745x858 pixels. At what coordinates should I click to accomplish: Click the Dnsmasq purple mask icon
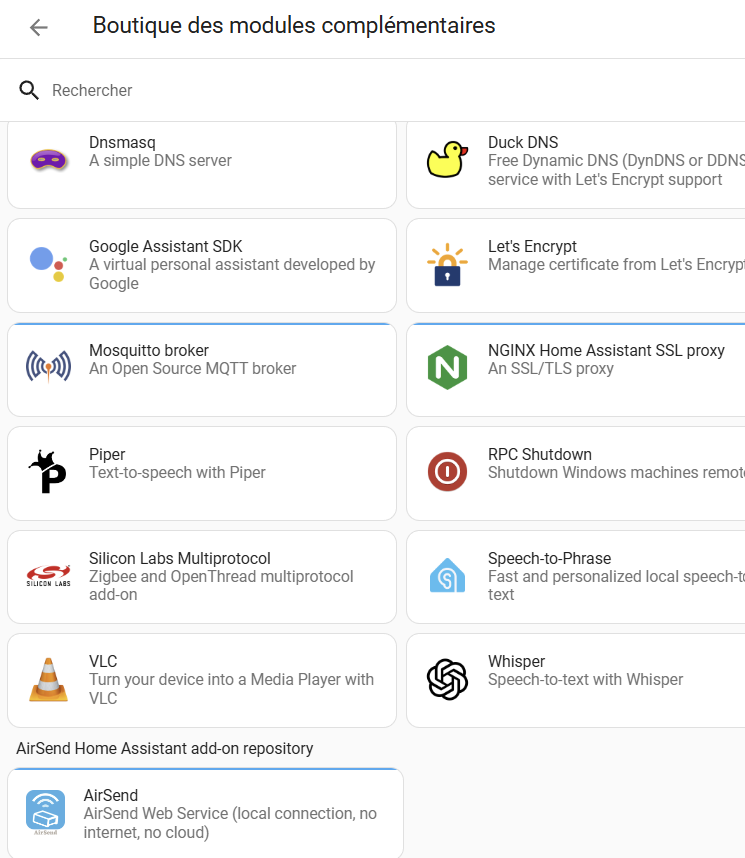[x=48, y=160]
